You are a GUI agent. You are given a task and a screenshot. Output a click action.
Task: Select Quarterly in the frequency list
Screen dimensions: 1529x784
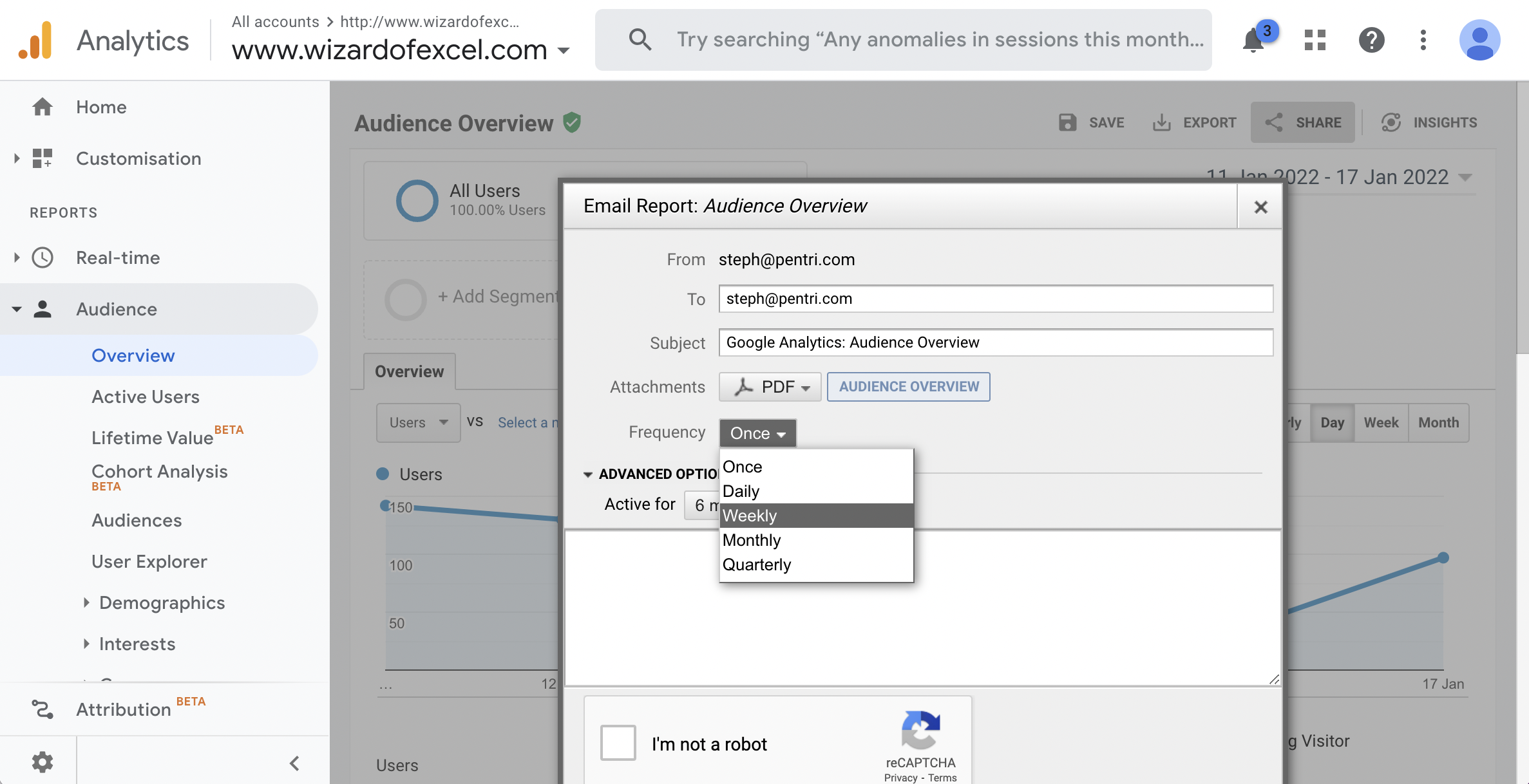click(x=816, y=565)
